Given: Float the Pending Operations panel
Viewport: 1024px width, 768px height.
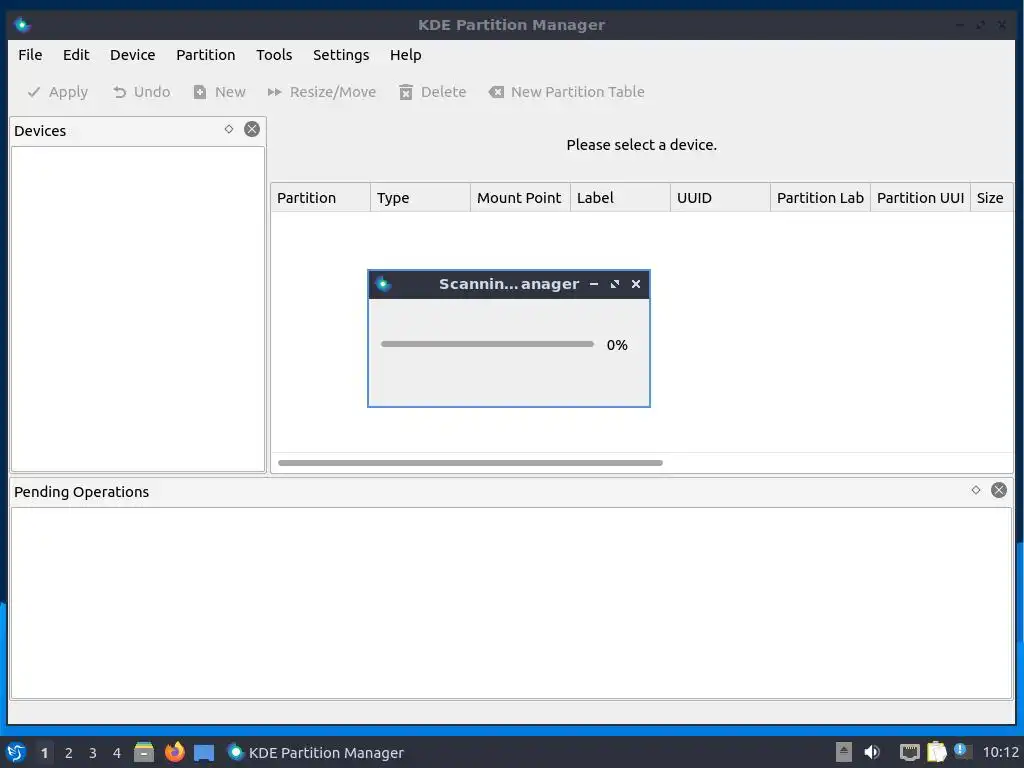Looking at the screenshot, I should click(x=976, y=490).
